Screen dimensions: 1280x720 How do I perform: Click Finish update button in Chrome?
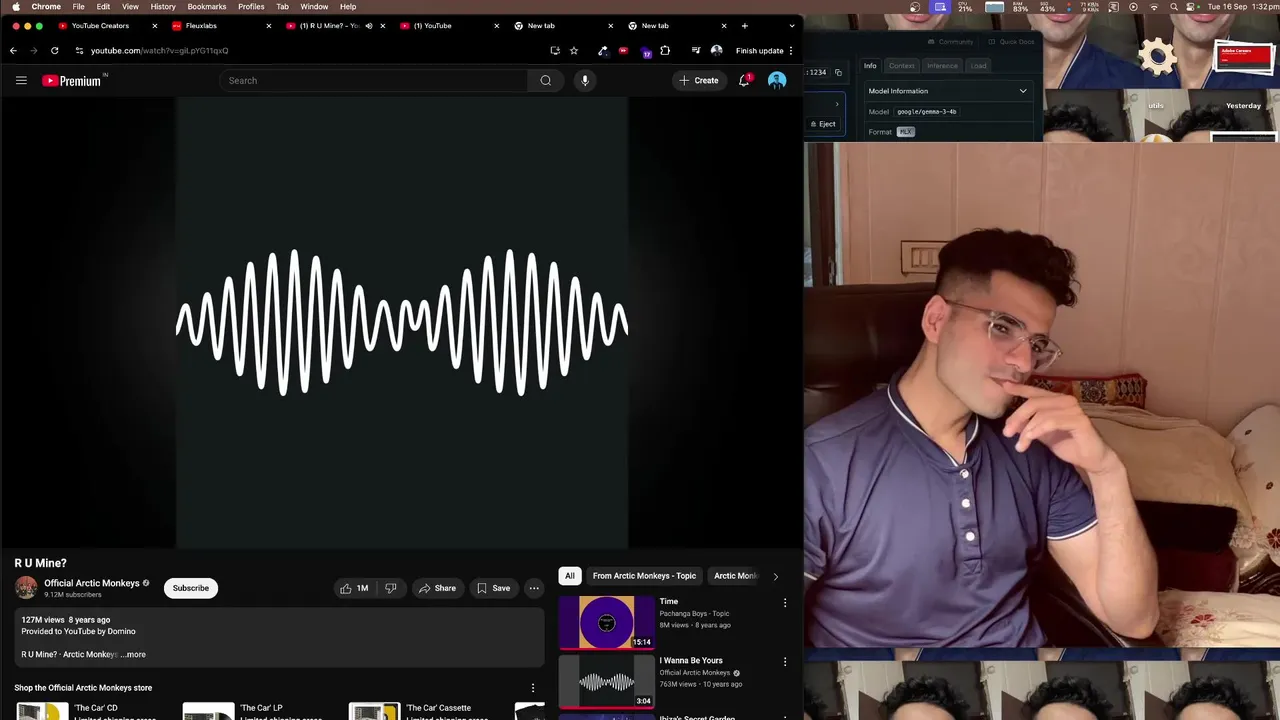coord(760,50)
